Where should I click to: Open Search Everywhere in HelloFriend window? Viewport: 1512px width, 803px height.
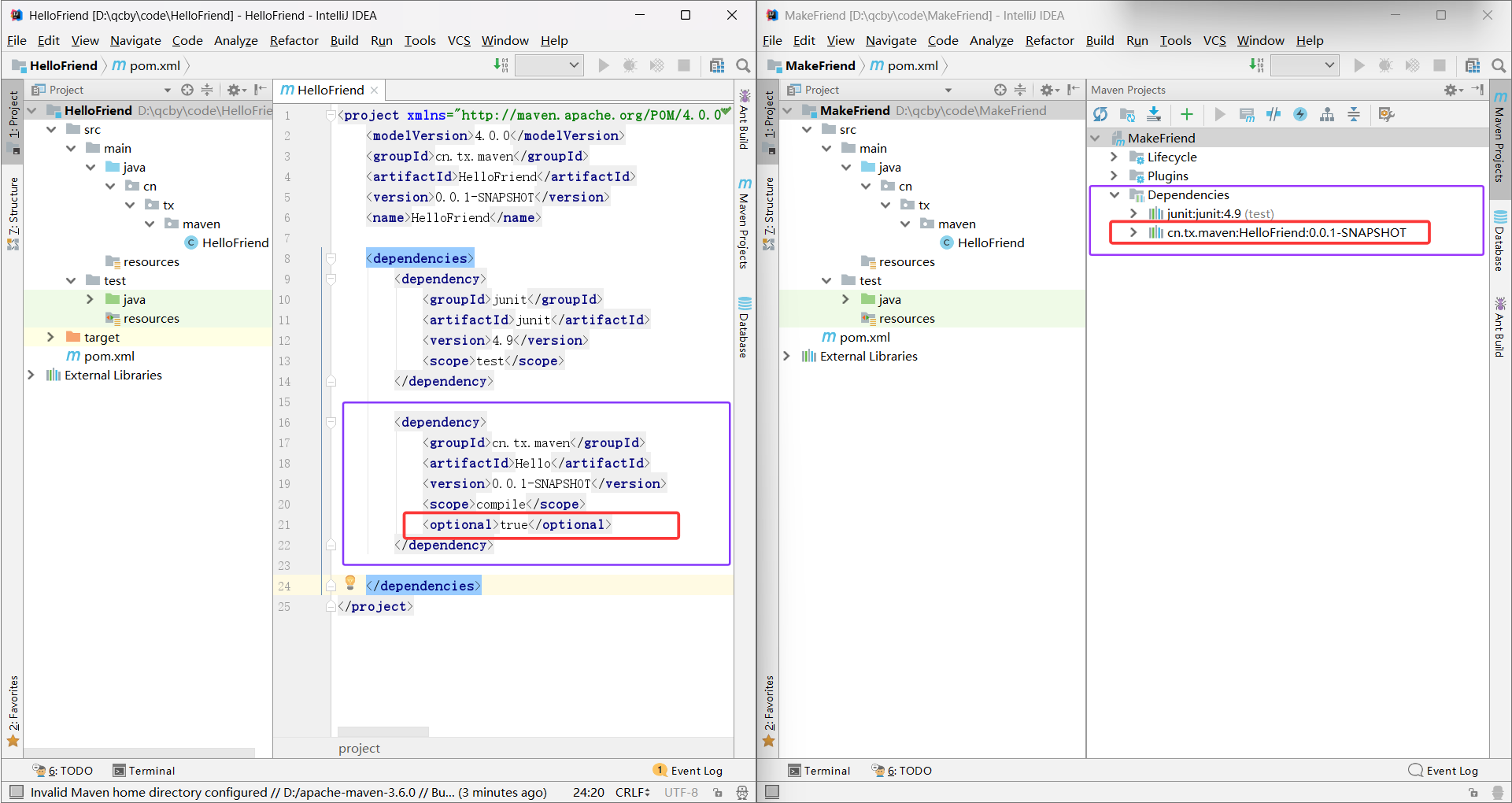pyautogui.click(x=743, y=65)
